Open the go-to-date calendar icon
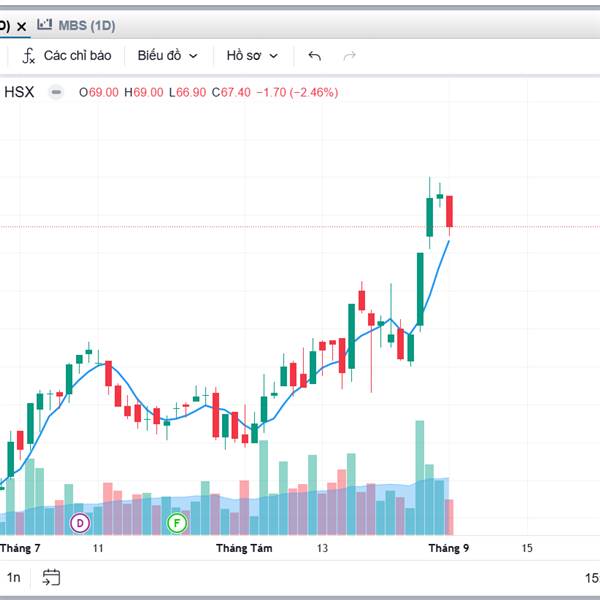 [x=51, y=577]
